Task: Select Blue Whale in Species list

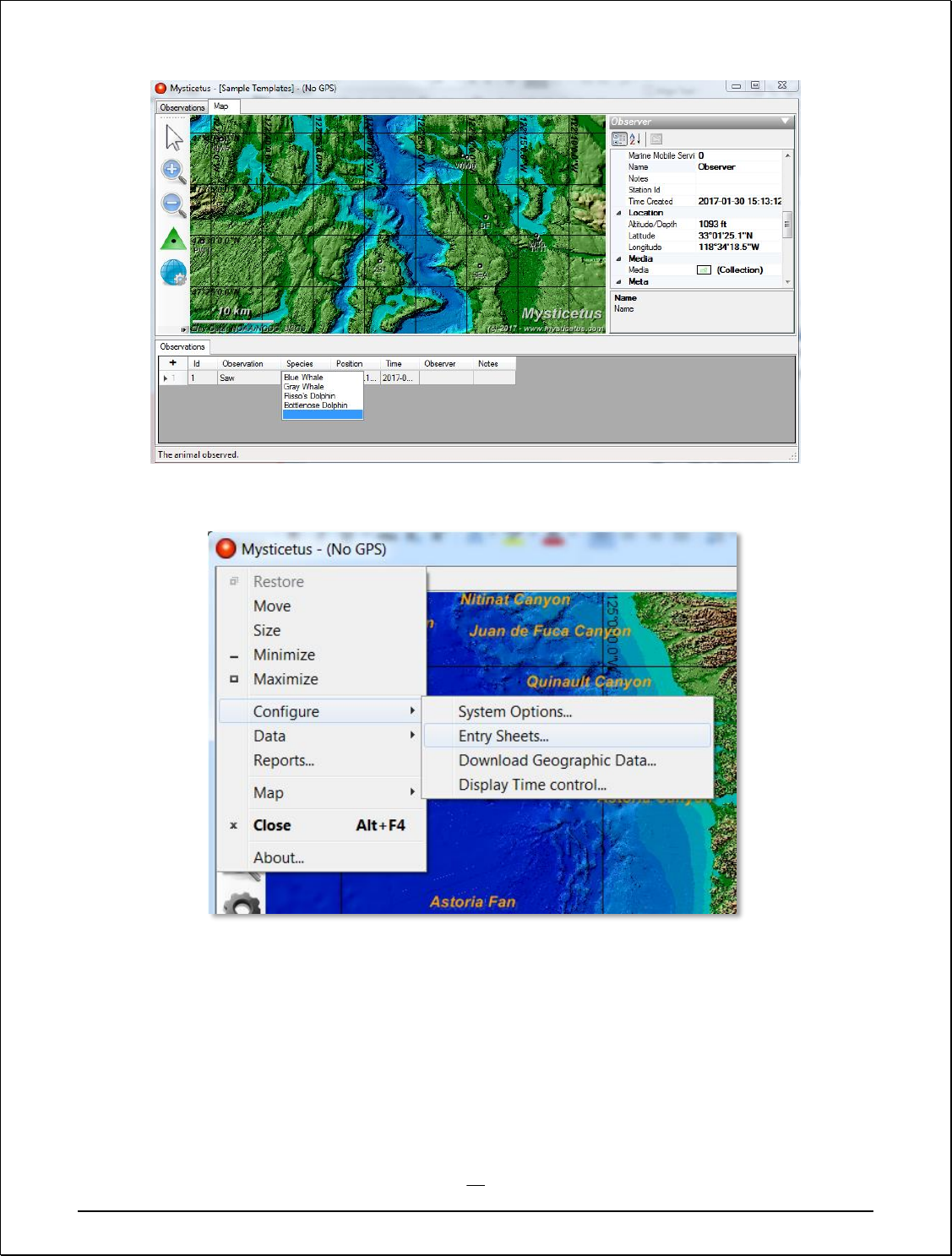Action: [323, 378]
